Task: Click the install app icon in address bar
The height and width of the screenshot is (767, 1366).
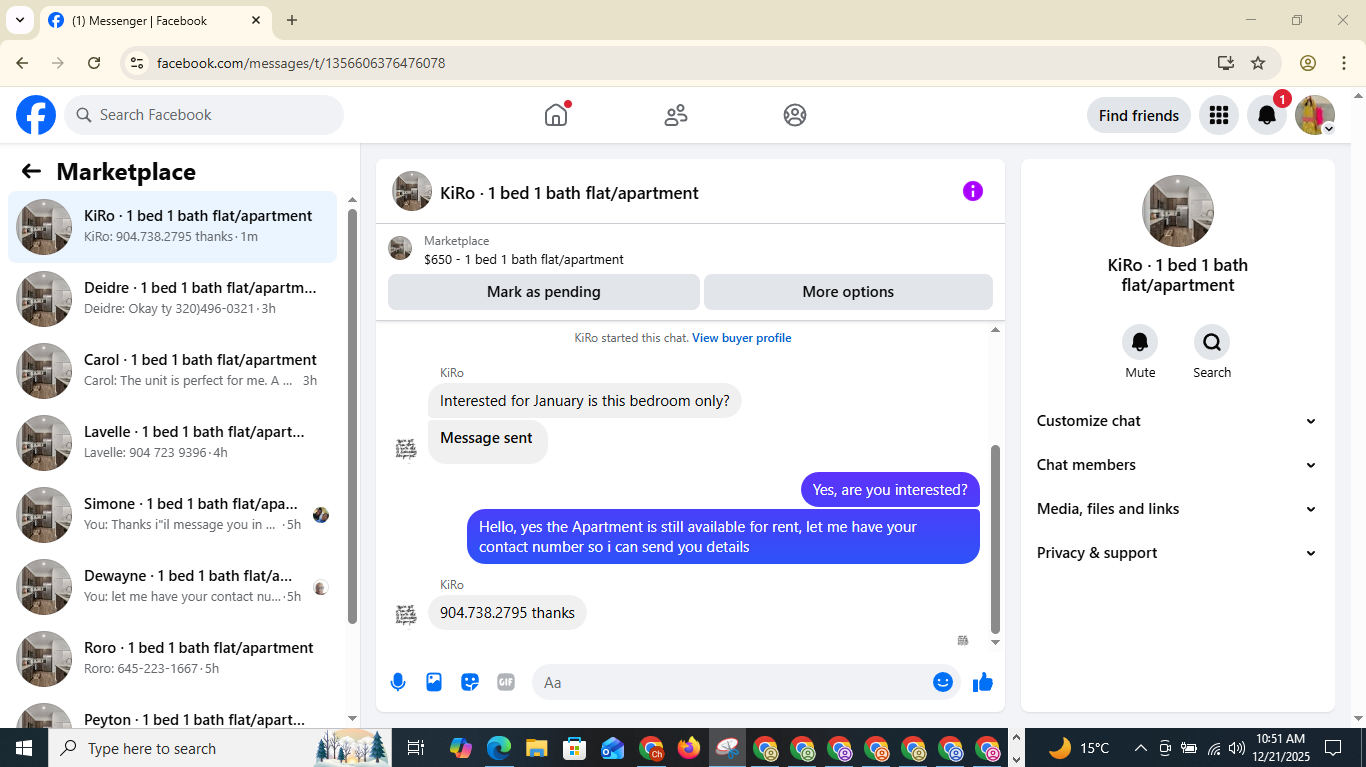Action: tap(1226, 63)
